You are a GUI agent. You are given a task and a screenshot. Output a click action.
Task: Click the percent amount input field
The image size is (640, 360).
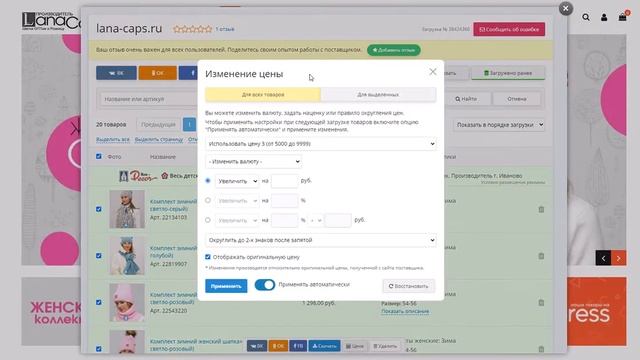284,200
